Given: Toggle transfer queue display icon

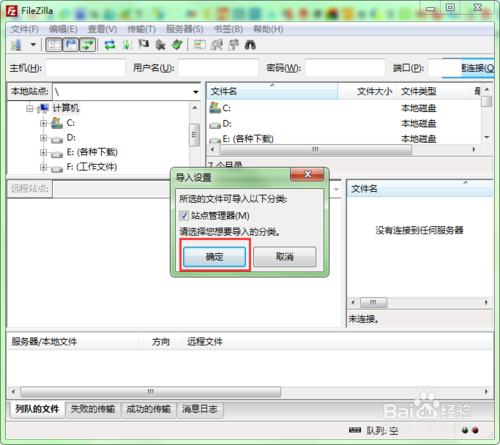Looking at the screenshot, I should [87, 45].
